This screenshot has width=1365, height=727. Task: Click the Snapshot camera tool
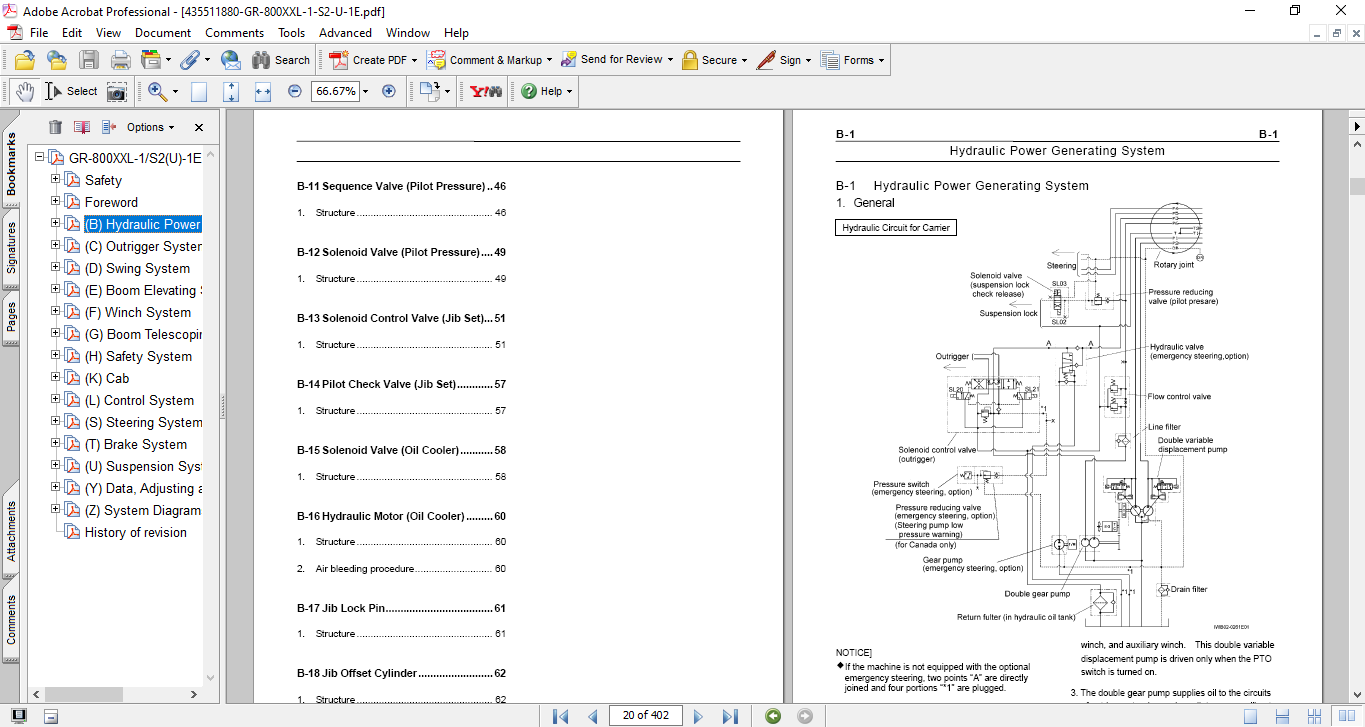pos(117,91)
